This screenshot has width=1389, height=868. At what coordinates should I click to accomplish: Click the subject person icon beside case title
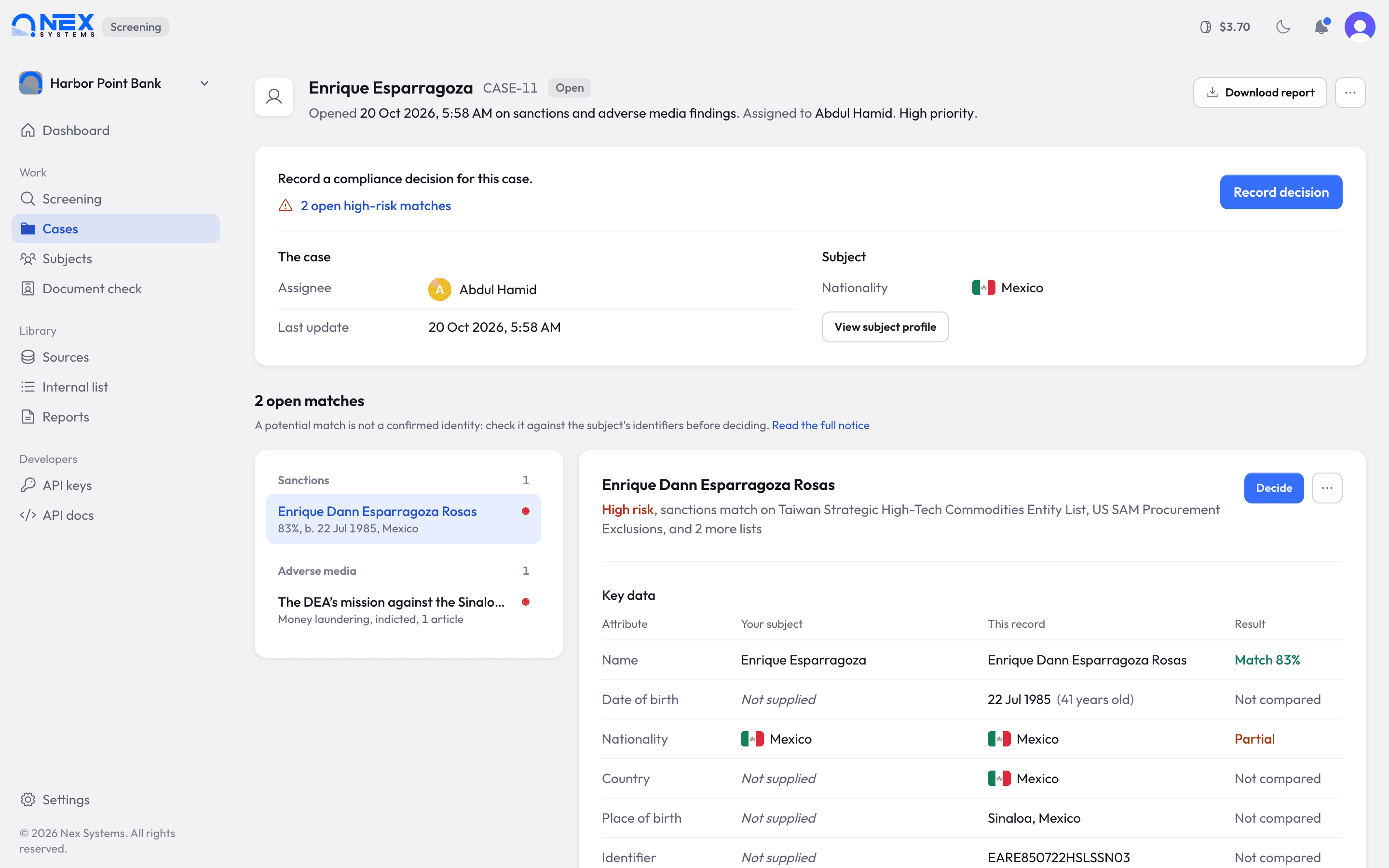coord(274,96)
